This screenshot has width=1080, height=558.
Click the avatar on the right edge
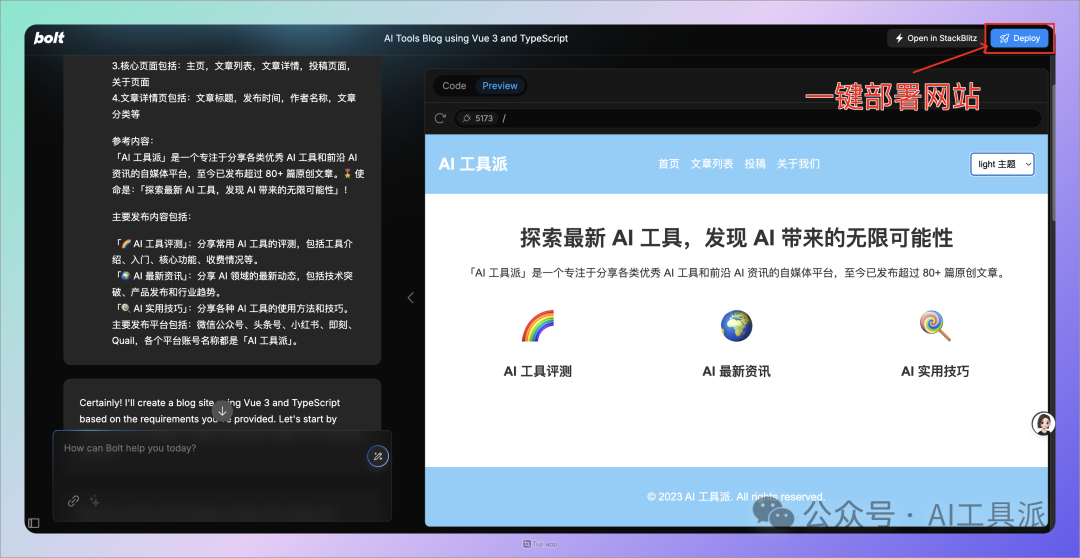(x=1043, y=423)
